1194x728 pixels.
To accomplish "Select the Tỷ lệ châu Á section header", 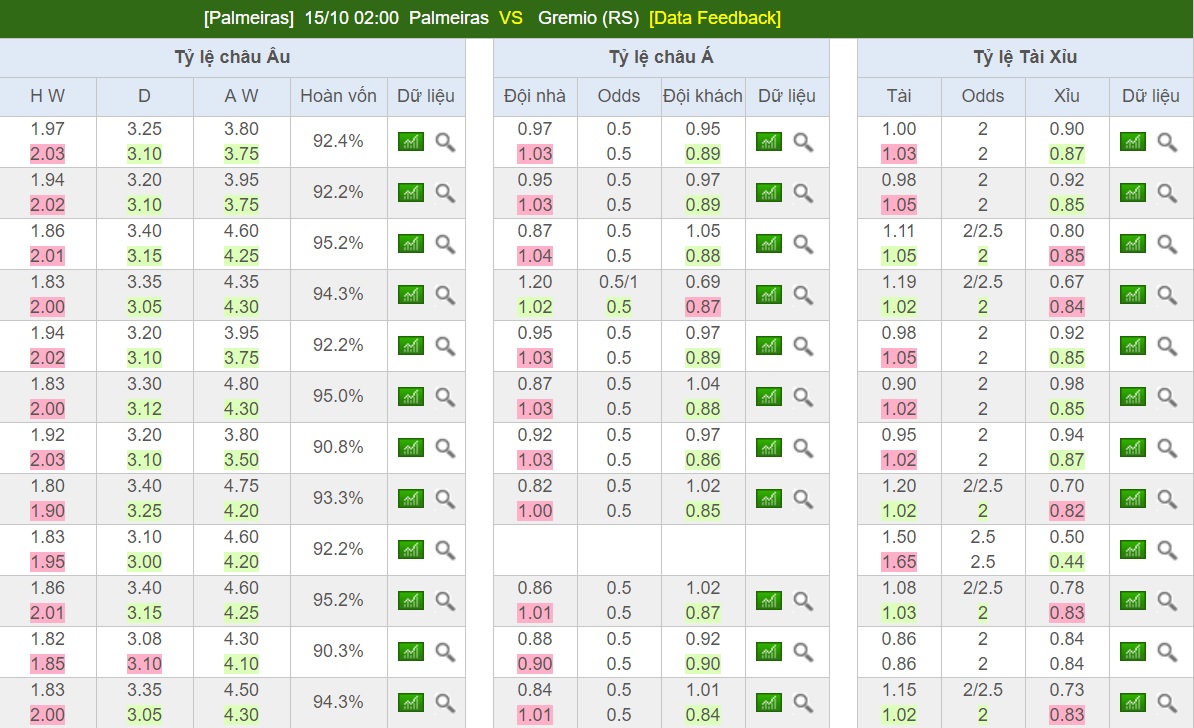I will click(661, 57).
